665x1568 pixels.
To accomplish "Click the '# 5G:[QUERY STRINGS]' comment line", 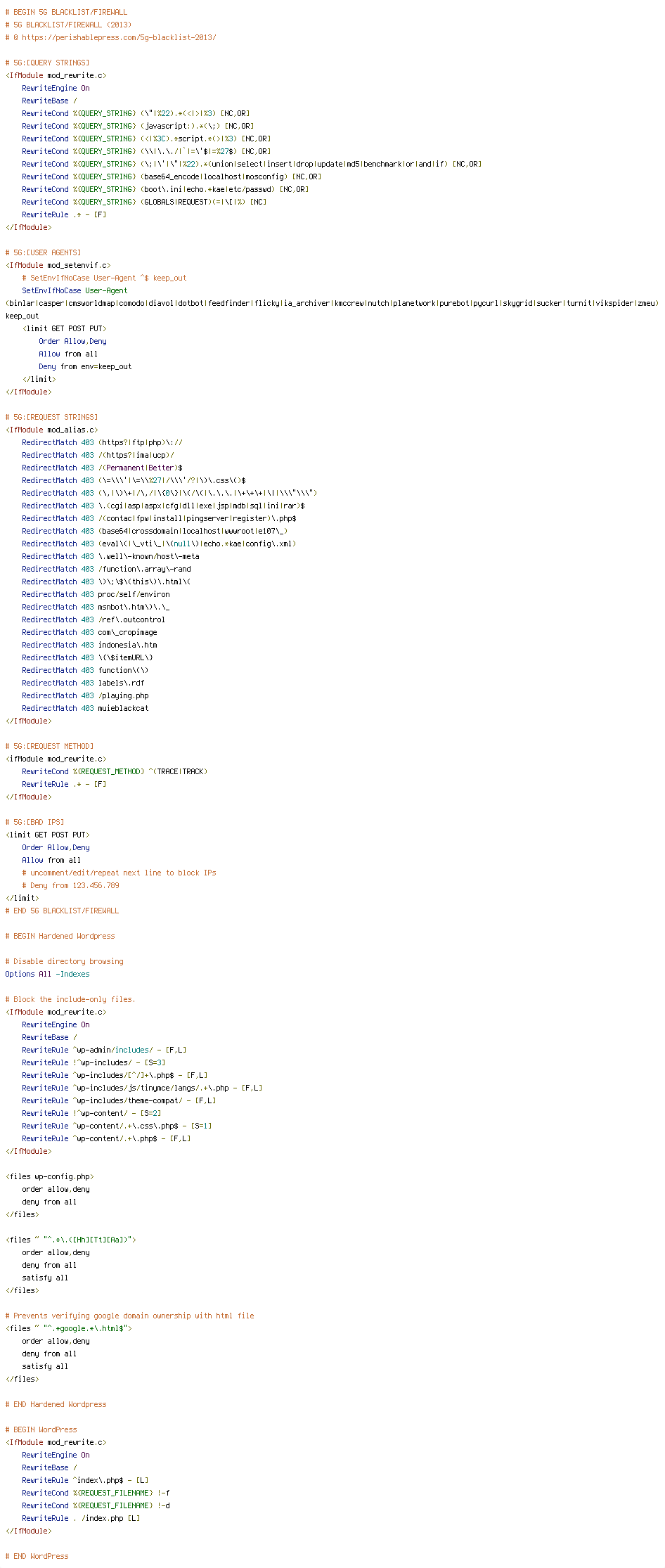I will pyautogui.click(x=47, y=63).
